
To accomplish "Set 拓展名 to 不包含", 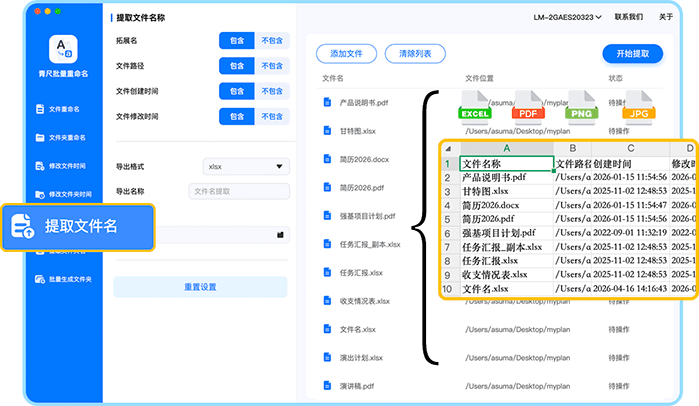I will pos(272,41).
